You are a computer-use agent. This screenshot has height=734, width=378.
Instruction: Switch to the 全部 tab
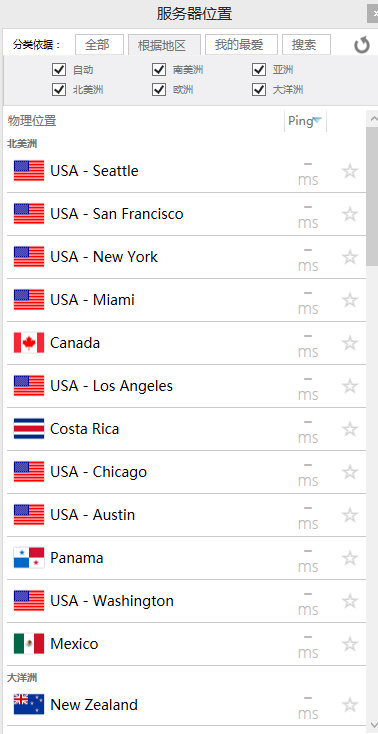[99, 45]
